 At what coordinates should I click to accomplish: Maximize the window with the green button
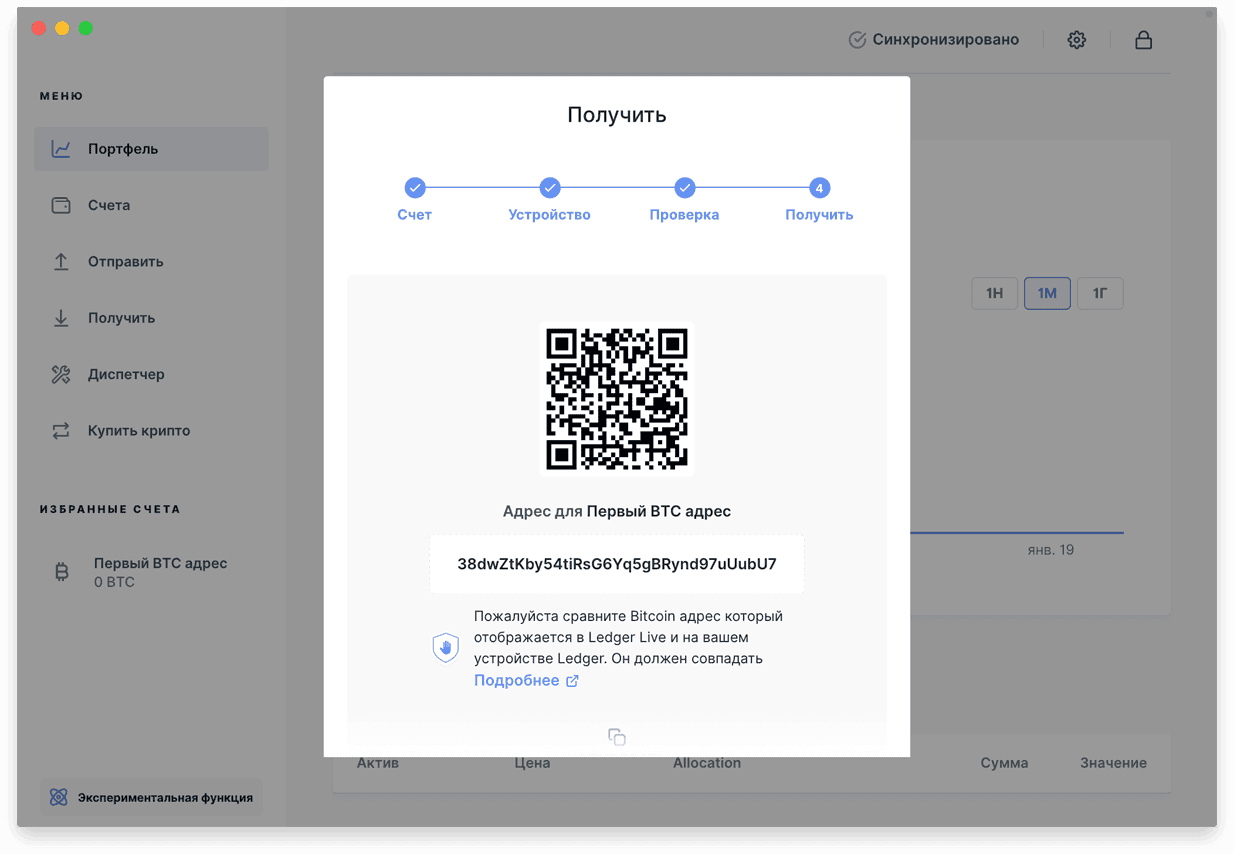click(x=85, y=28)
